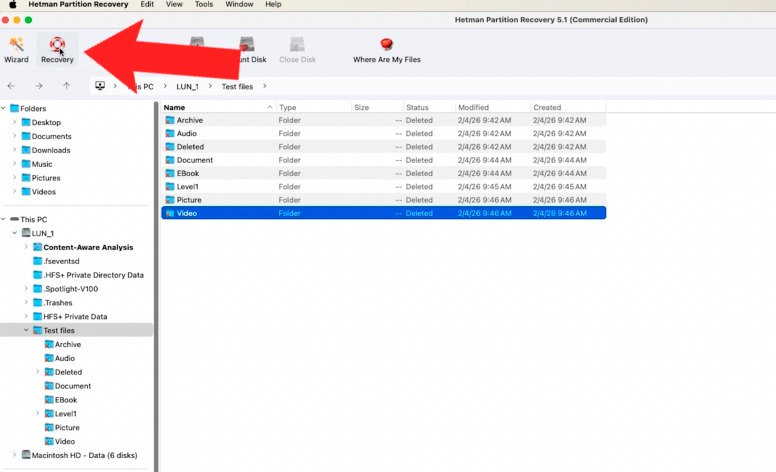Select the Level1 folder row in list
Screen dimensions: 776x472
point(384,187)
